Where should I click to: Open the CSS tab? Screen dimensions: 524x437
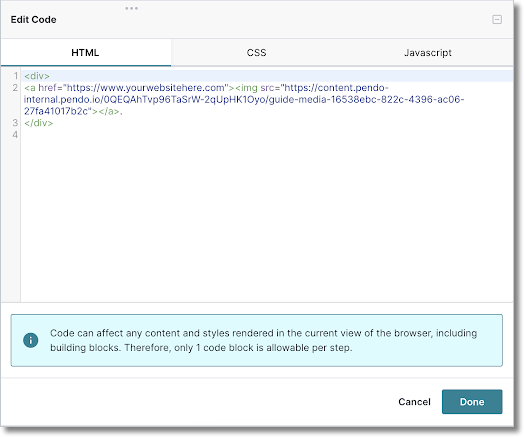pyautogui.click(x=256, y=52)
